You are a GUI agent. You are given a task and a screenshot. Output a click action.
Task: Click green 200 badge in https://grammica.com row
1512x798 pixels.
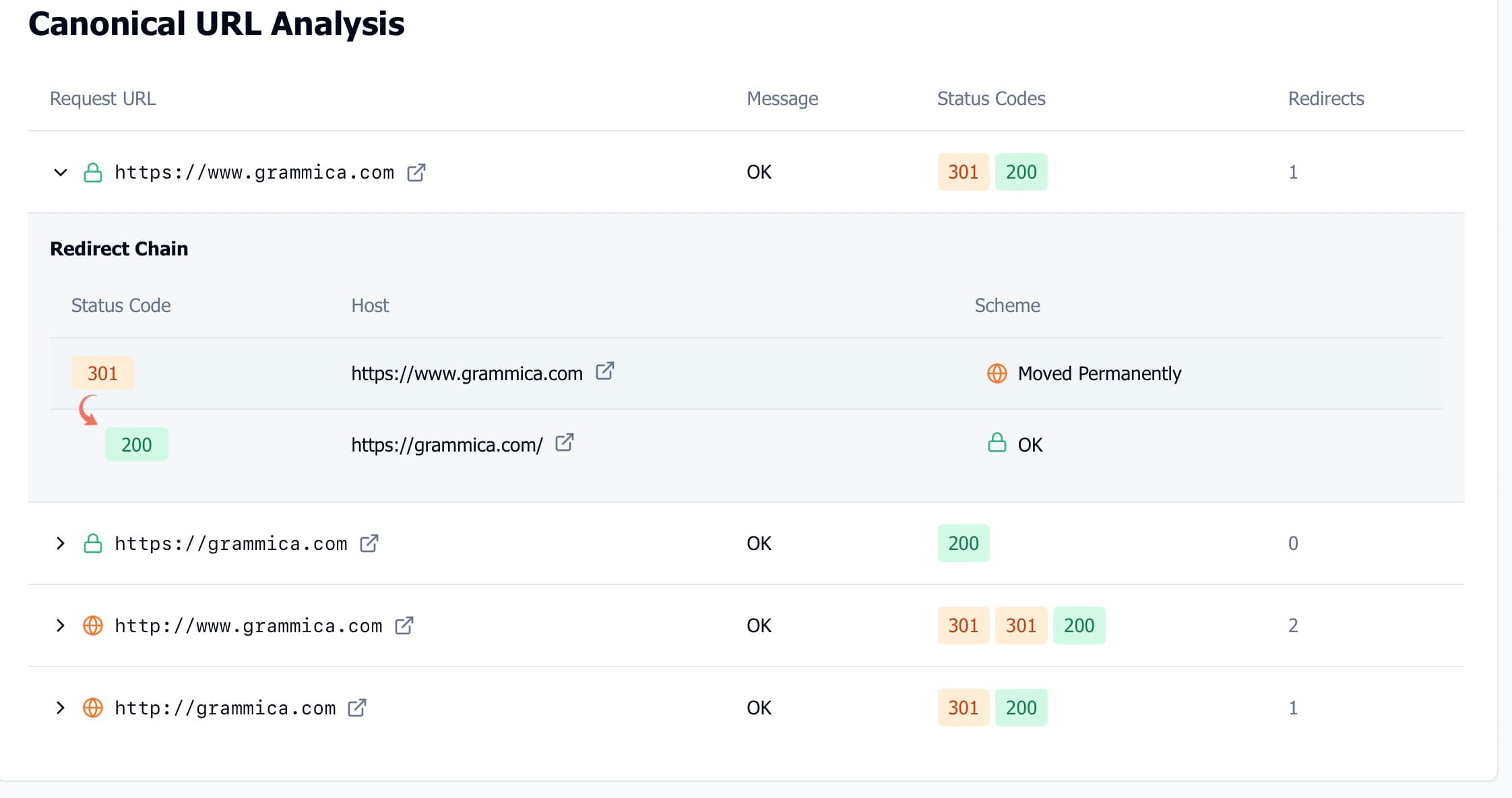click(x=964, y=543)
